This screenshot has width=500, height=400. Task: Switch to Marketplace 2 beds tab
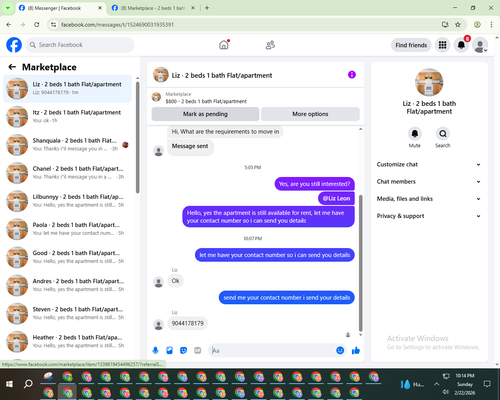(x=153, y=8)
